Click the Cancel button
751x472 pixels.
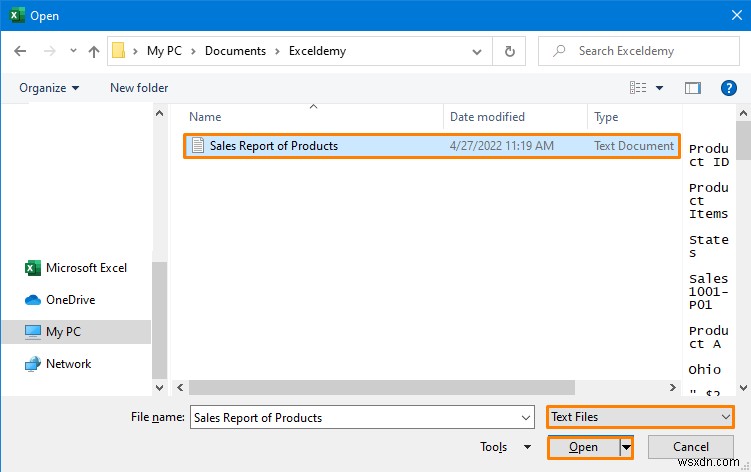pyautogui.click(x=691, y=447)
